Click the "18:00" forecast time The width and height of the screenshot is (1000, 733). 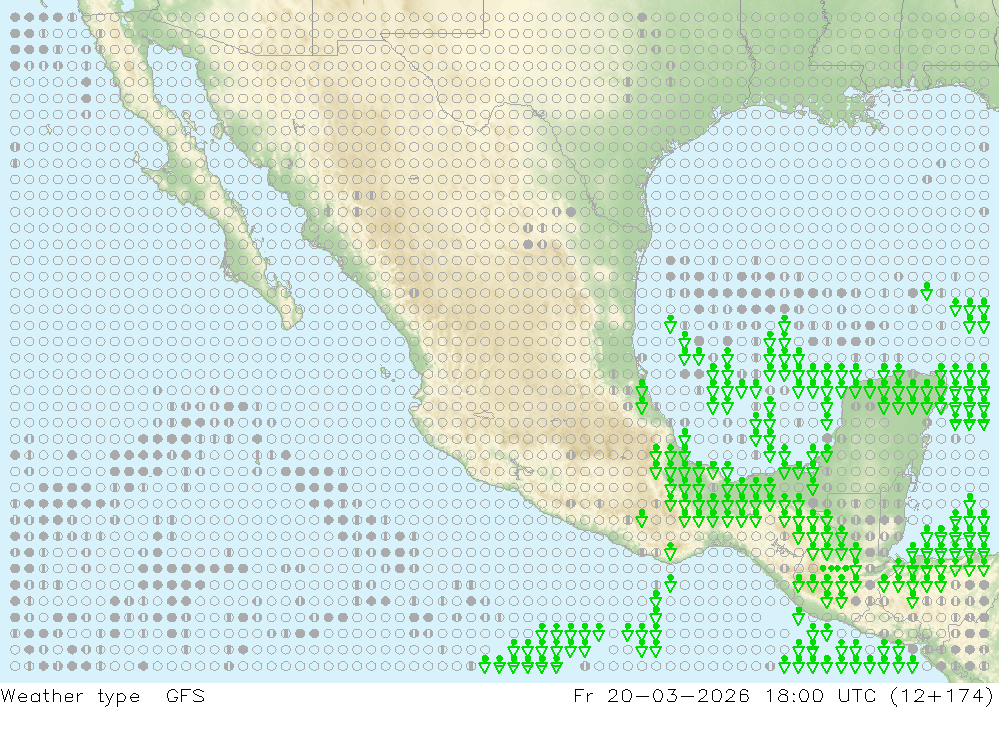(795, 695)
